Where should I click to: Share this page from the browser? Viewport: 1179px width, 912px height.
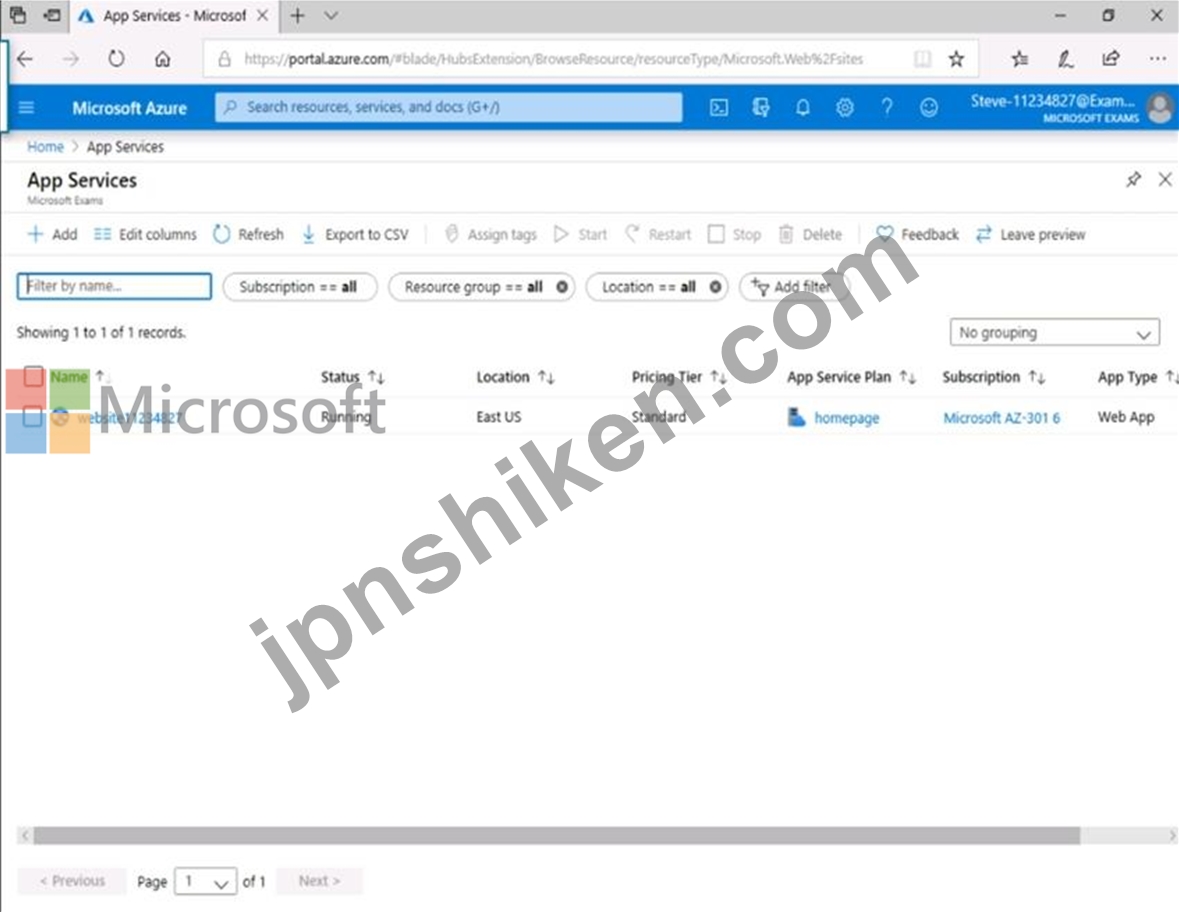point(1111,59)
